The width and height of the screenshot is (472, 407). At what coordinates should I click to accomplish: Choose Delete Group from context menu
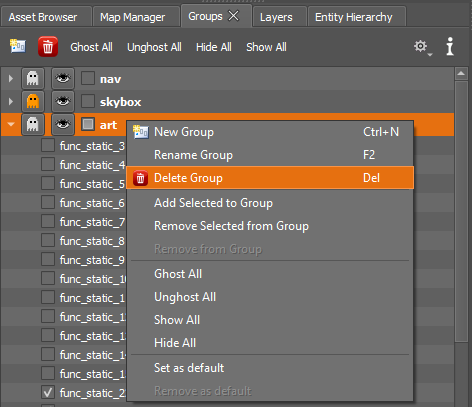pos(270,178)
